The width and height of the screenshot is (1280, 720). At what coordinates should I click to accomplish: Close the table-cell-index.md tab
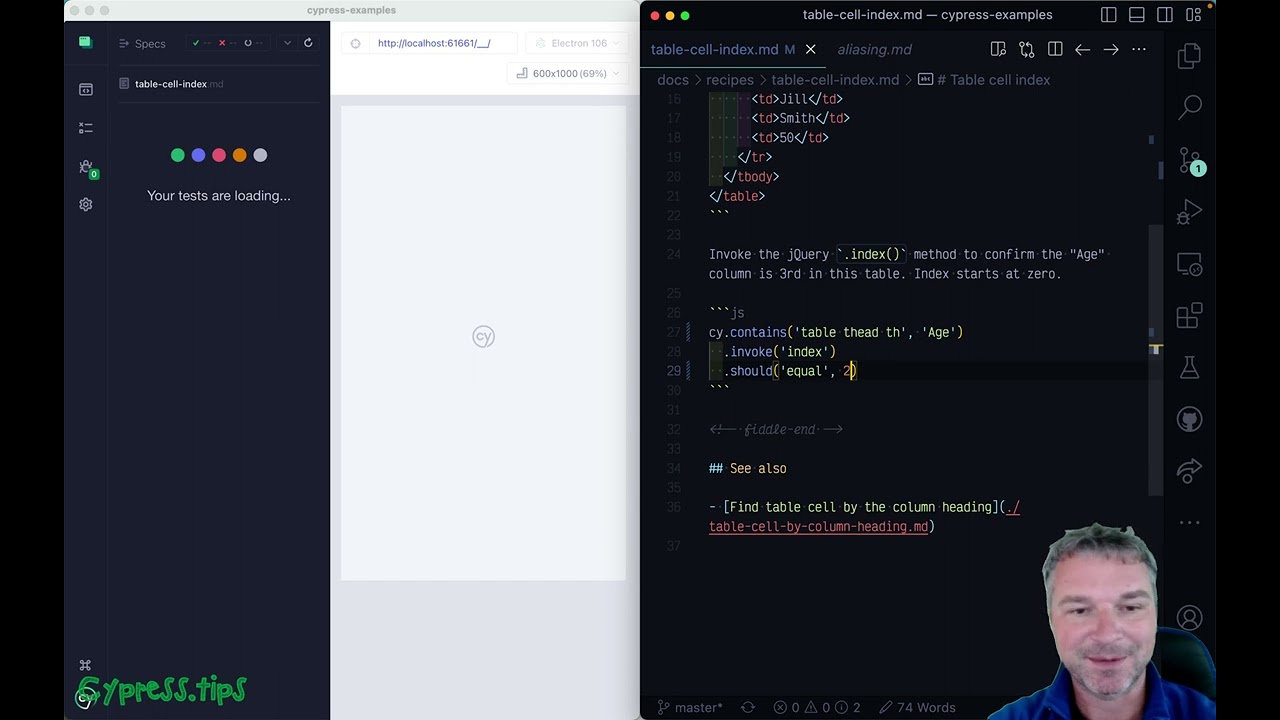811,50
